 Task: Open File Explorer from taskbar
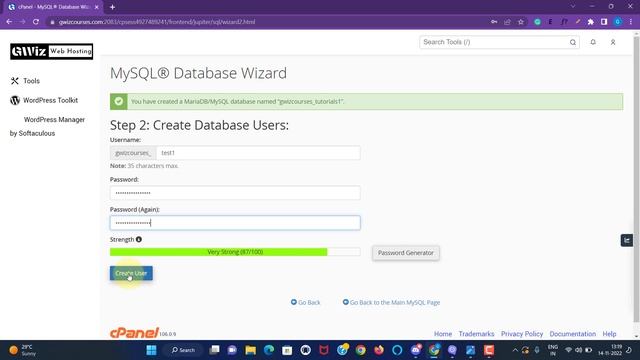(251, 350)
